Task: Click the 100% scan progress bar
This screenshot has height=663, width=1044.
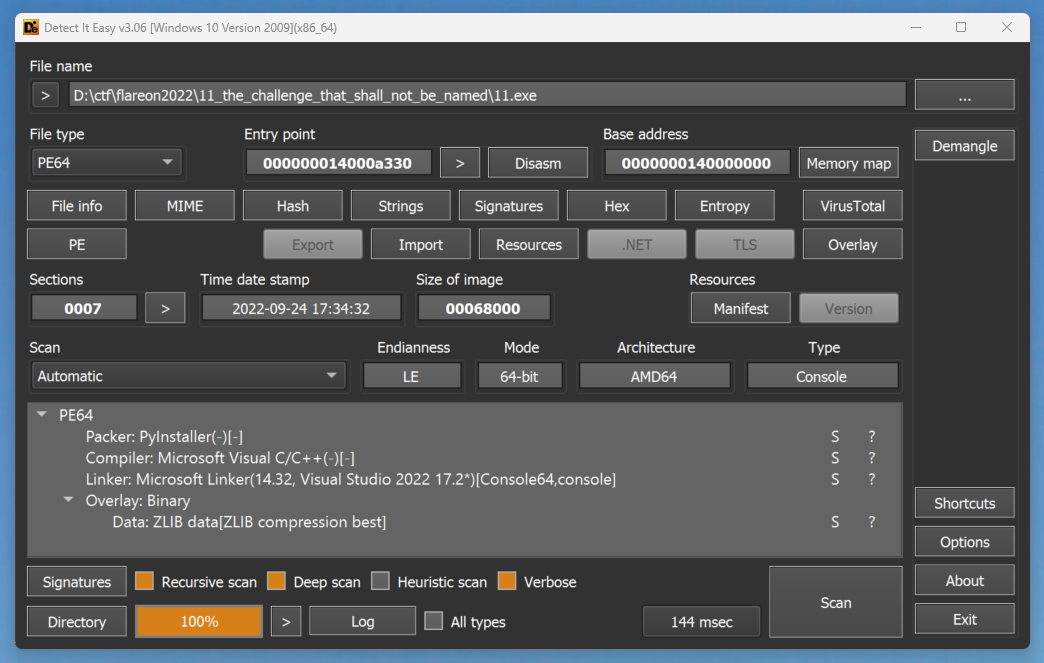Action: pyautogui.click(x=199, y=622)
